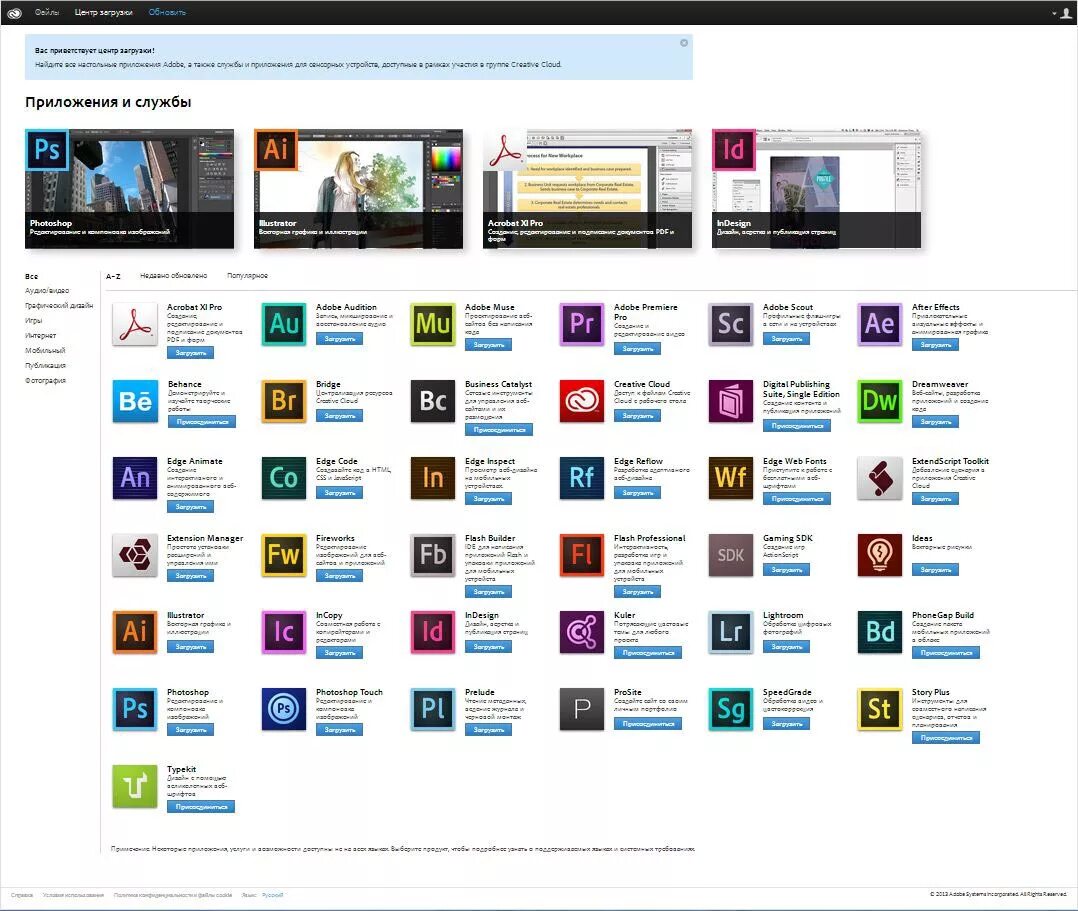Select the Dreamweaver Dw icon
1078x911 pixels.
[x=880, y=401]
